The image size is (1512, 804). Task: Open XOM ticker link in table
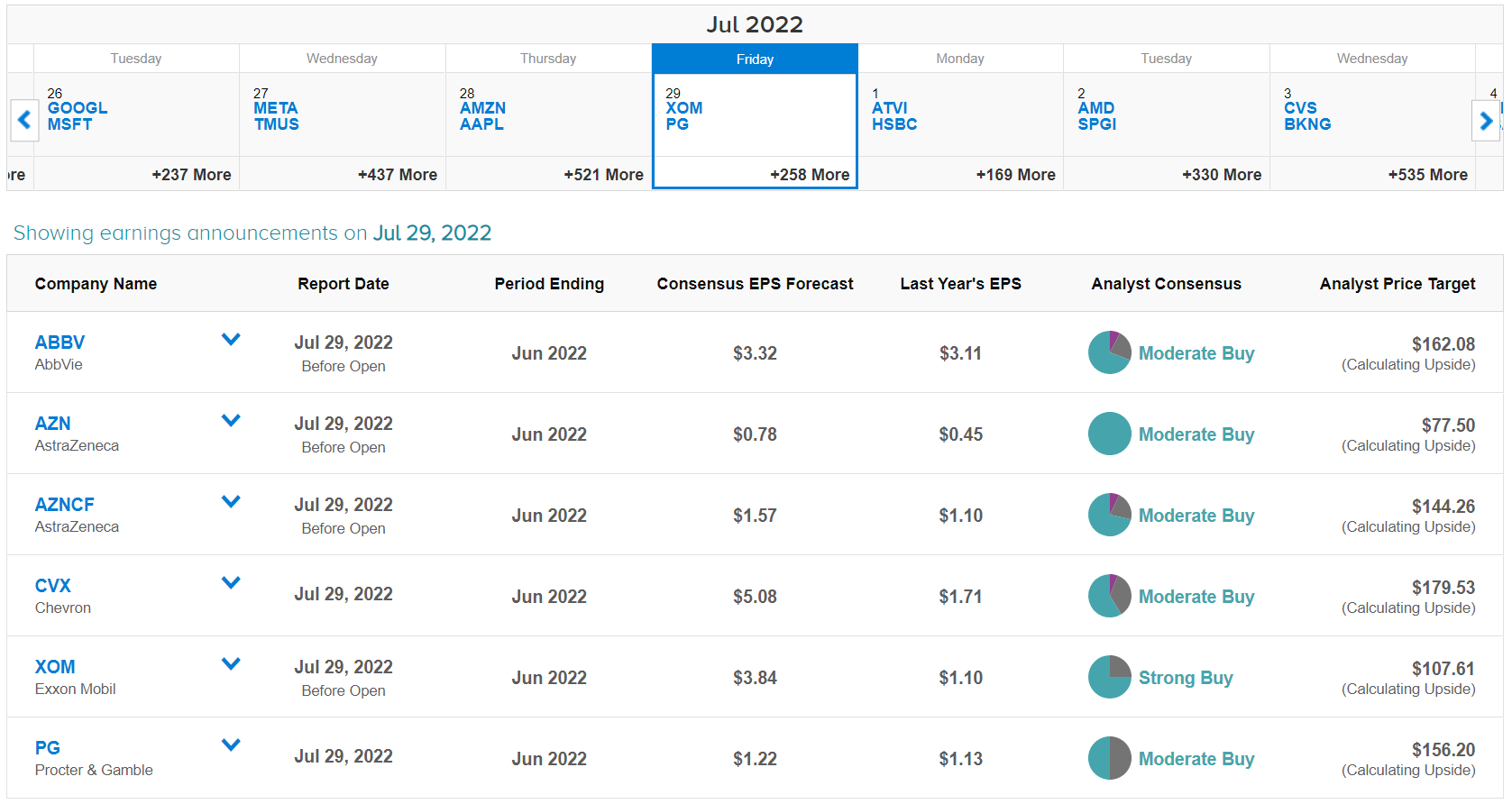[x=55, y=667]
